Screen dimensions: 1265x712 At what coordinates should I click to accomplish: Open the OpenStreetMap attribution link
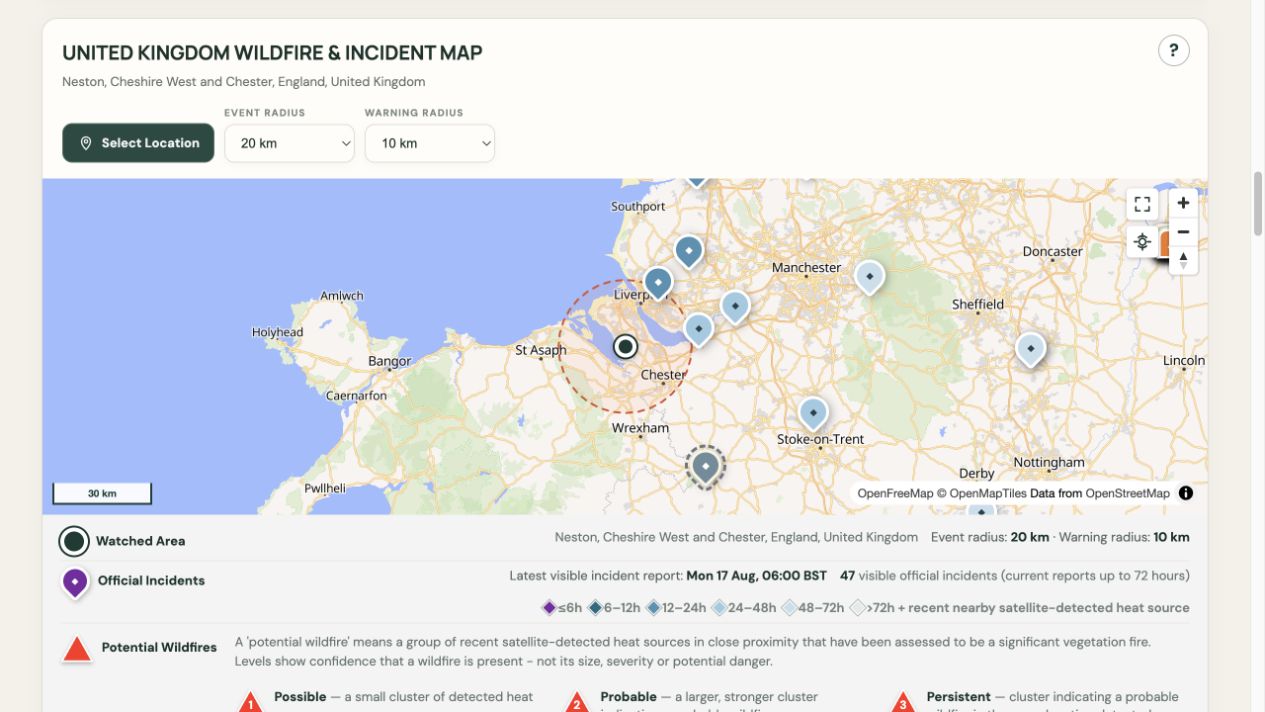click(x=1127, y=493)
